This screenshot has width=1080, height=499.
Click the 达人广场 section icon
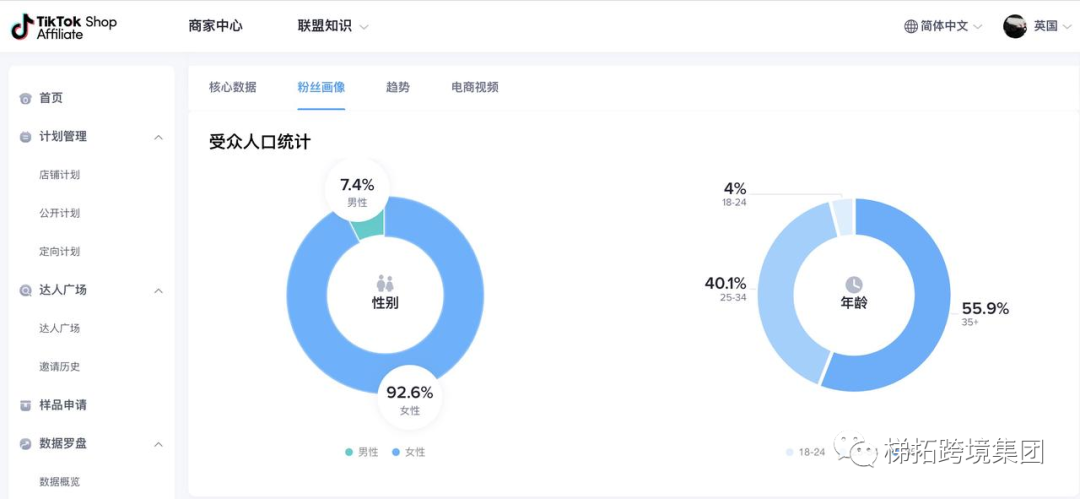tap(25, 291)
